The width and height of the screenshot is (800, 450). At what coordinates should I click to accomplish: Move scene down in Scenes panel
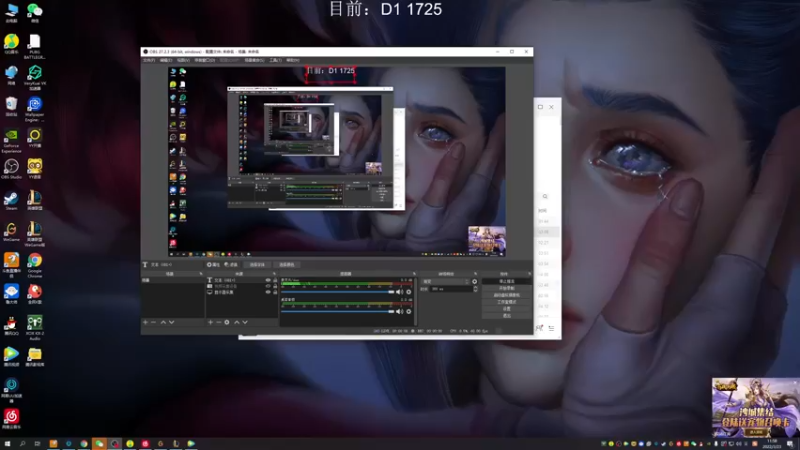click(x=171, y=322)
